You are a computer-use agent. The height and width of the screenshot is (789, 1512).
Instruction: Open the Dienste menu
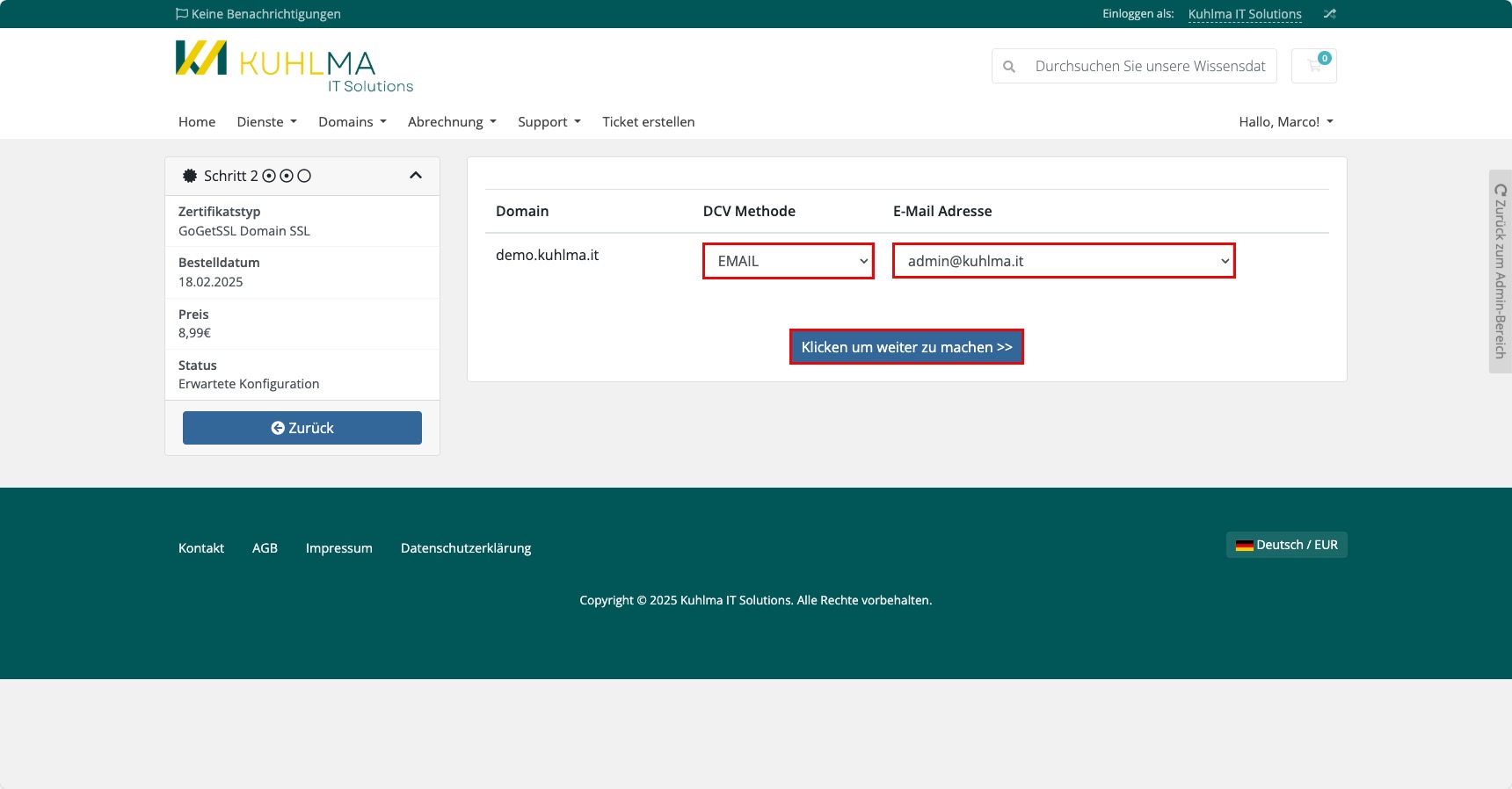click(267, 122)
